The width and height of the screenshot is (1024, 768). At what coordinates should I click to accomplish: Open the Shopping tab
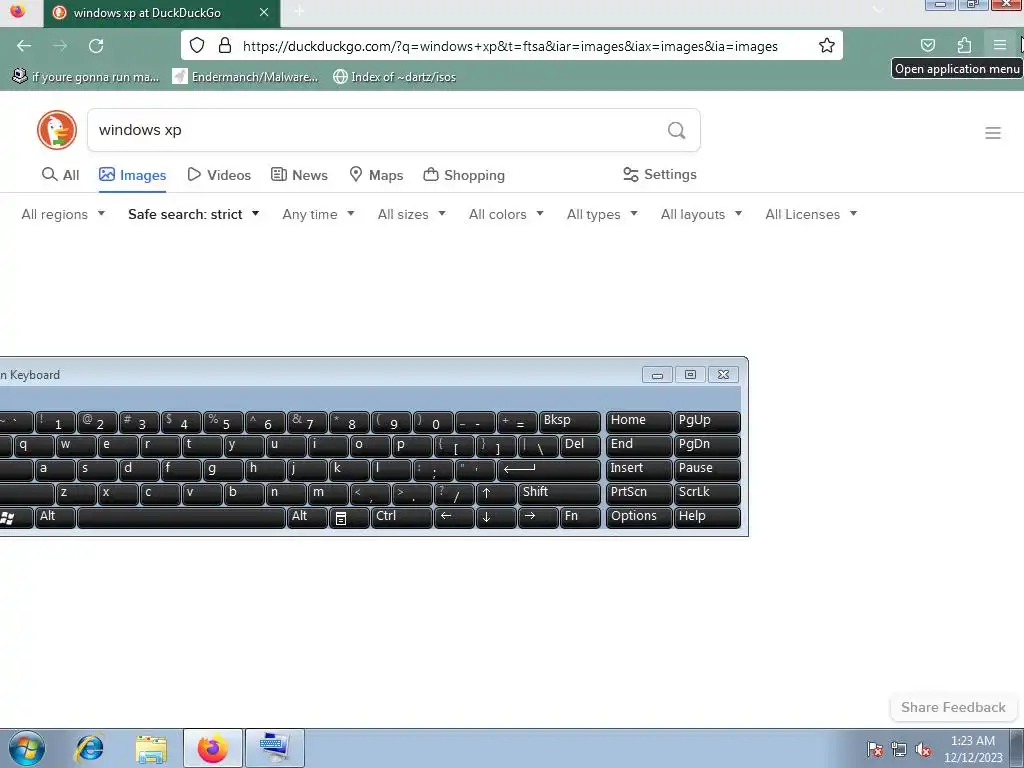click(464, 175)
